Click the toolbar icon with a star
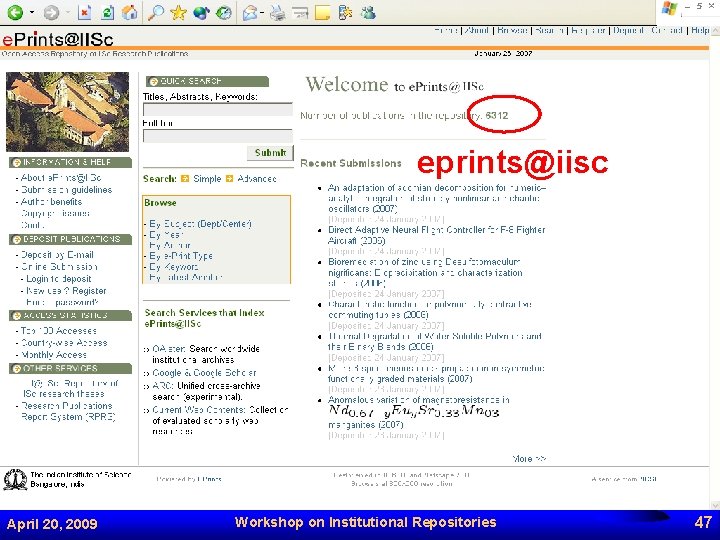The image size is (720, 540). (x=345, y=12)
